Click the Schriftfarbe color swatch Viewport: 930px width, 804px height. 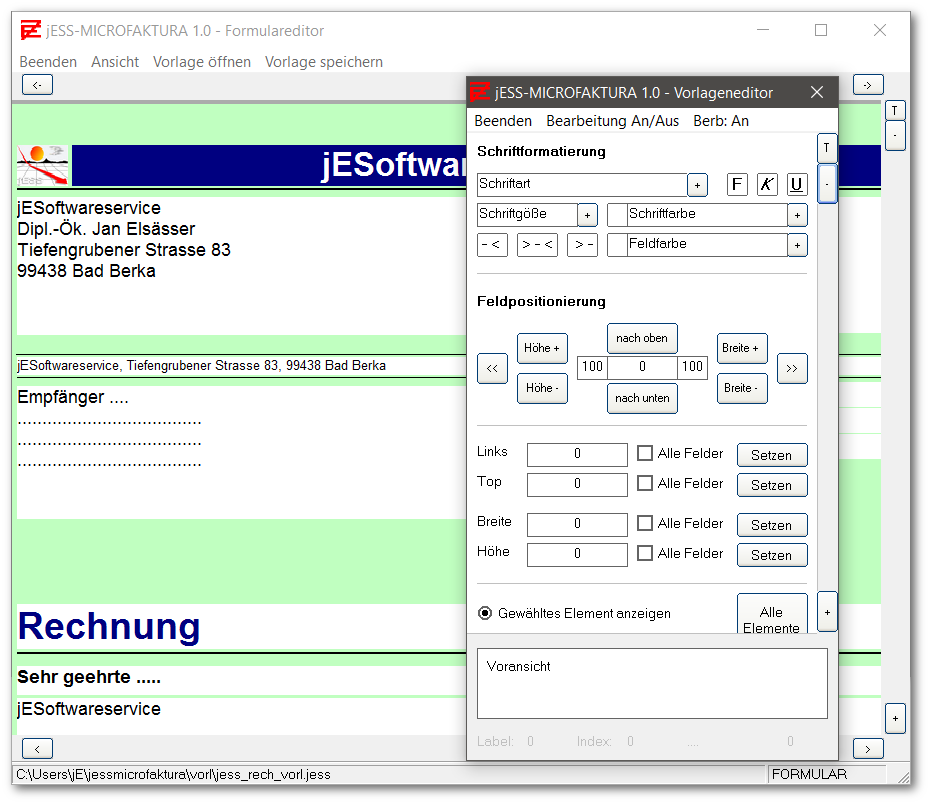pos(617,215)
